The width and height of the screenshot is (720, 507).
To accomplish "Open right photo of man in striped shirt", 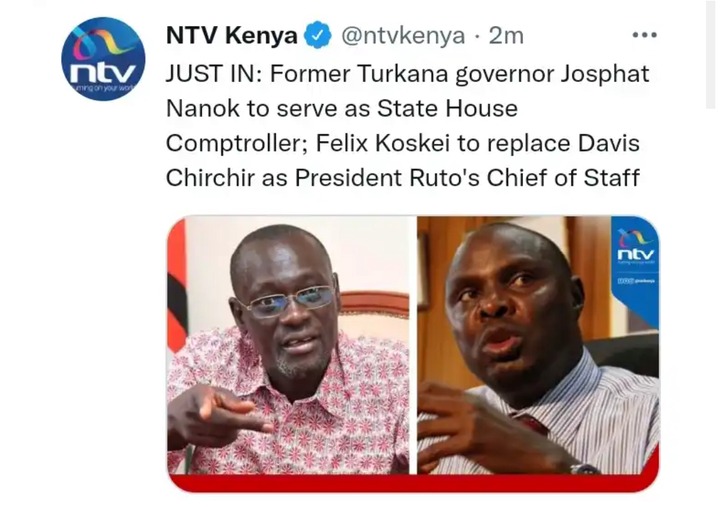I will click(x=538, y=345).
